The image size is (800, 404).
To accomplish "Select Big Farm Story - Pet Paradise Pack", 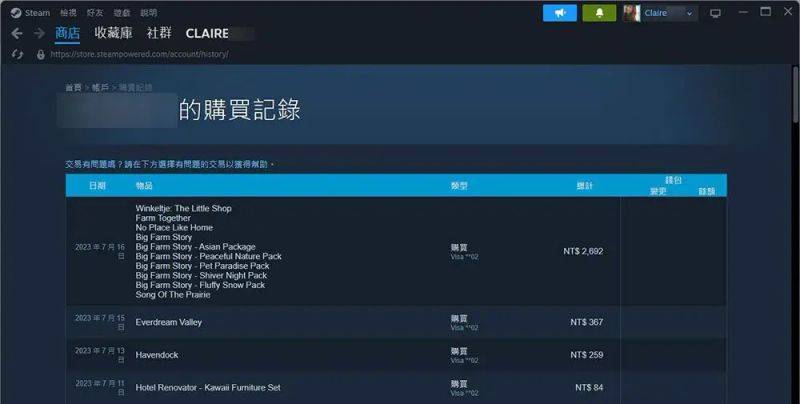I will 202,266.
